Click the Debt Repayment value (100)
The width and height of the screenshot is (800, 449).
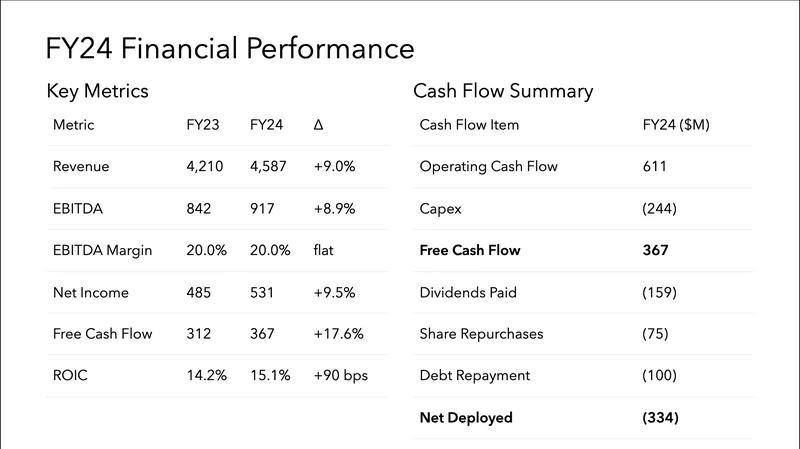660,375
